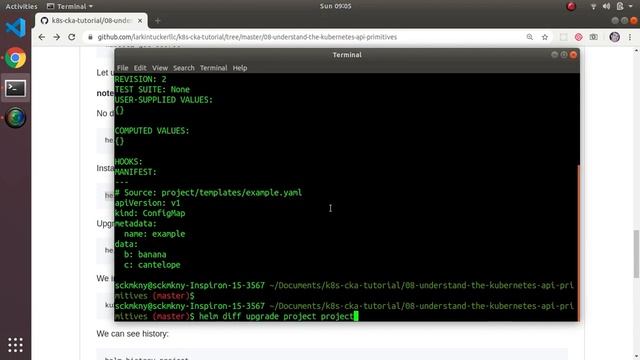Launch Google Chrome from the dock

pos(16,58)
